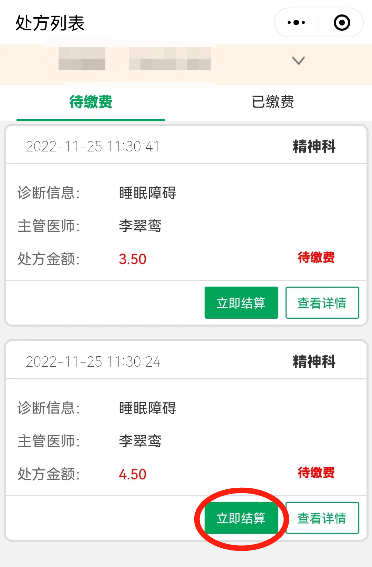Open the prescription dated 2022-11-25 11:30:41

point(92,146)
